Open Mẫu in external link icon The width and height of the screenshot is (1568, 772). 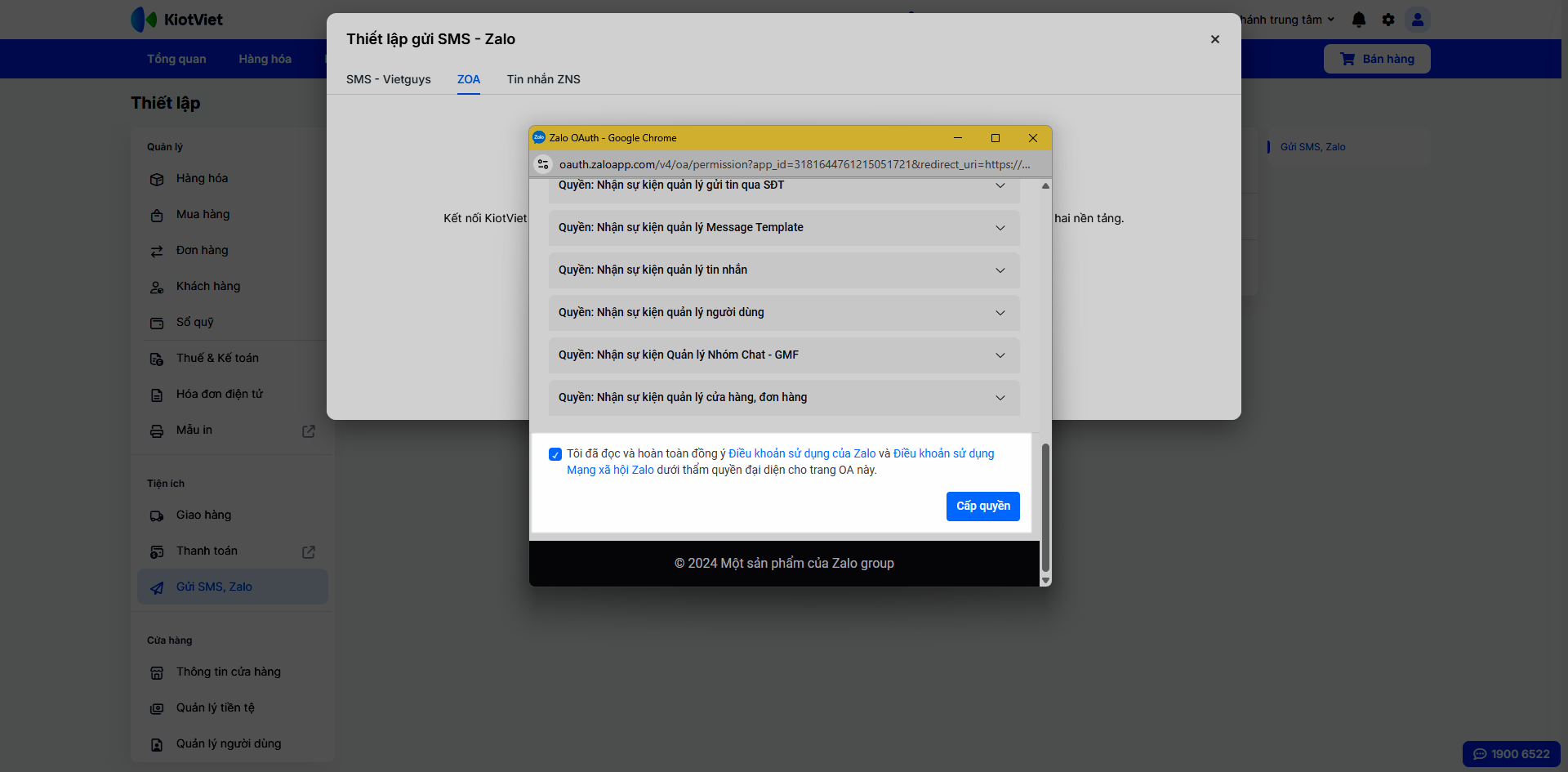[x=309, y=431]
